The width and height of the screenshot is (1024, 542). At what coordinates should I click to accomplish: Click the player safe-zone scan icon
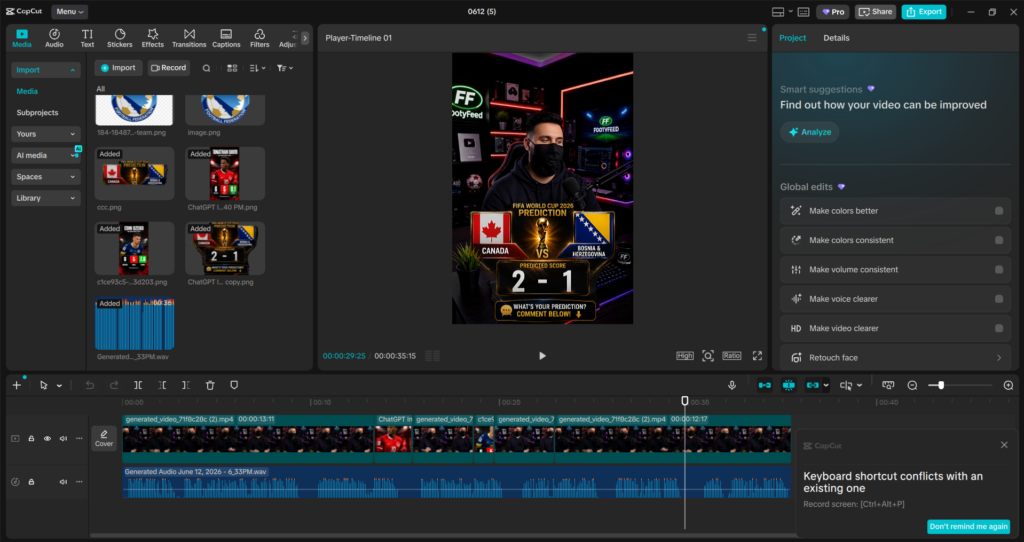click(708, 356)
